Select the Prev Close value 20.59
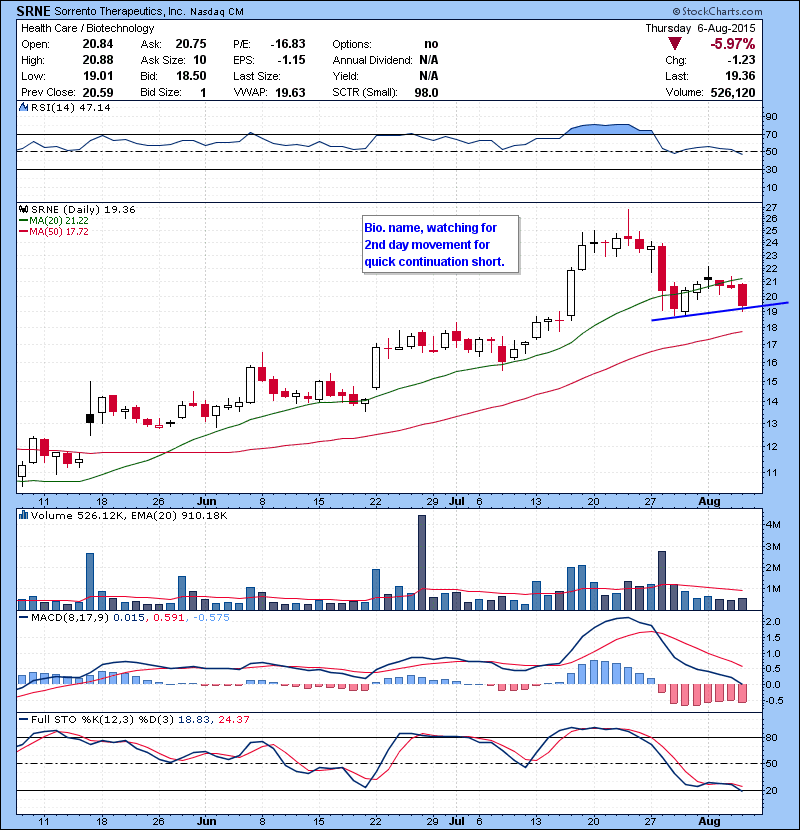Screen dimensions: 800x830 (x=98, y=93)
